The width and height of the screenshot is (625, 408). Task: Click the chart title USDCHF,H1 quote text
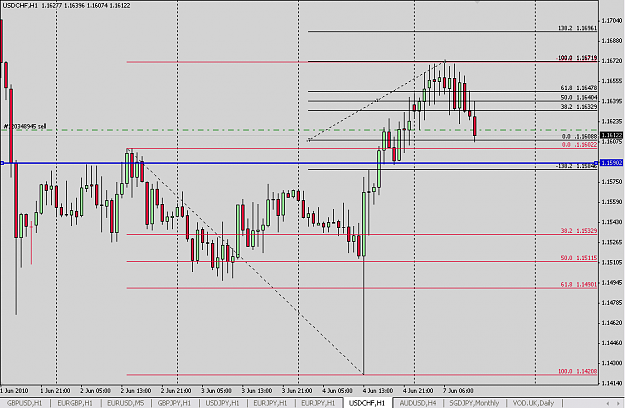[66, 6]
